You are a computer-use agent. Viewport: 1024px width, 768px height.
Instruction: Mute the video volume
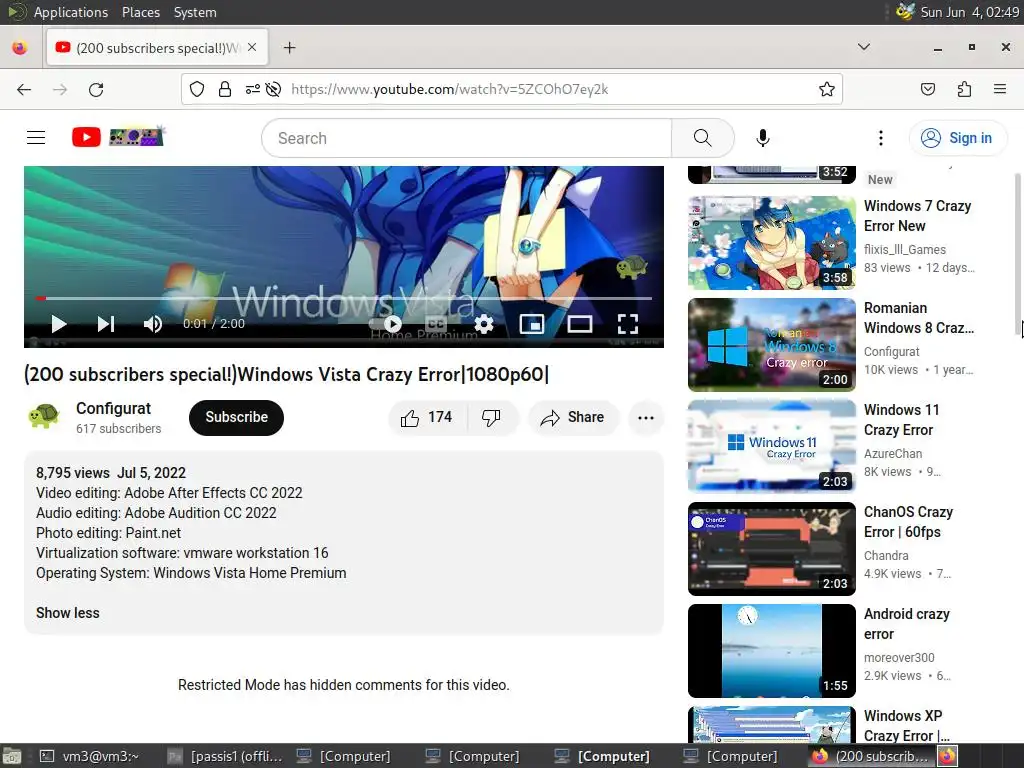pyautogui.click(x=153, y=324)
